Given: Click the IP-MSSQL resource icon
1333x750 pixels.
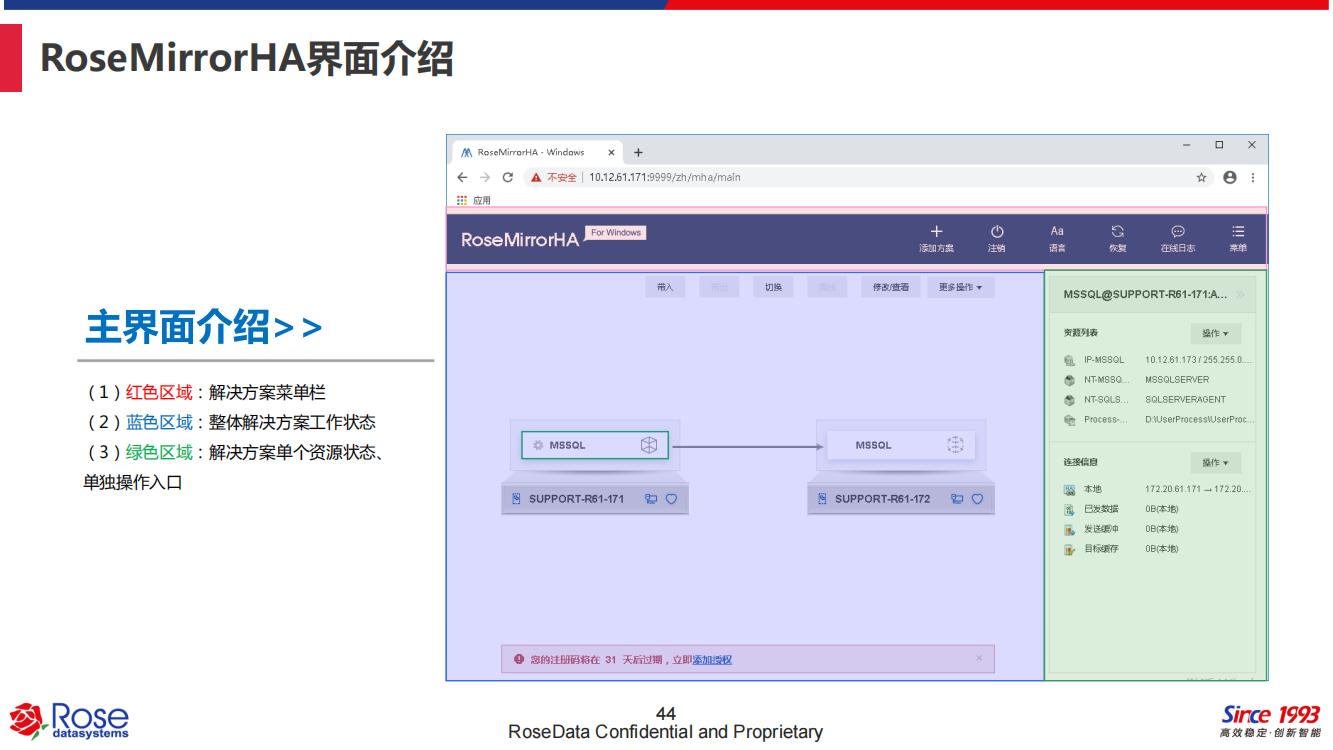Looking at the screenshot, I should pos(1070,360).
